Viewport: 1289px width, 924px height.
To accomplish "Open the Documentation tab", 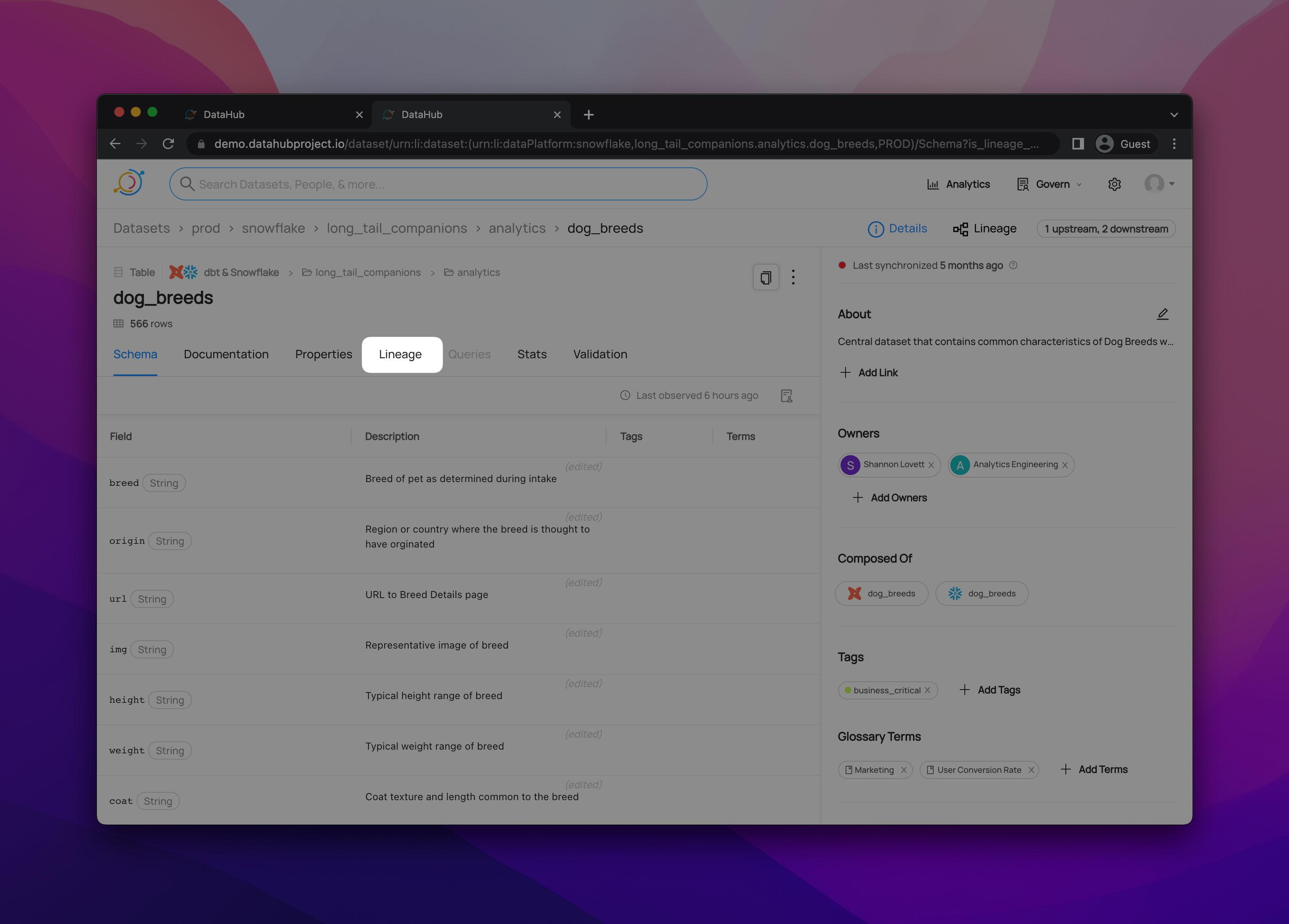I will tap(226, 354).
